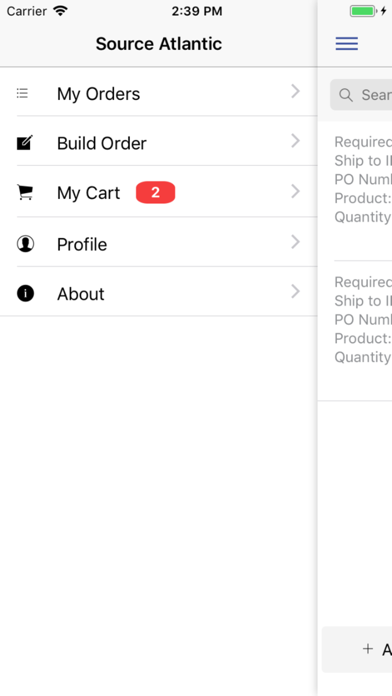The width and height of the screenshot is (392, 696).
Task: Open the My Cart label
Action: point(88,193)
